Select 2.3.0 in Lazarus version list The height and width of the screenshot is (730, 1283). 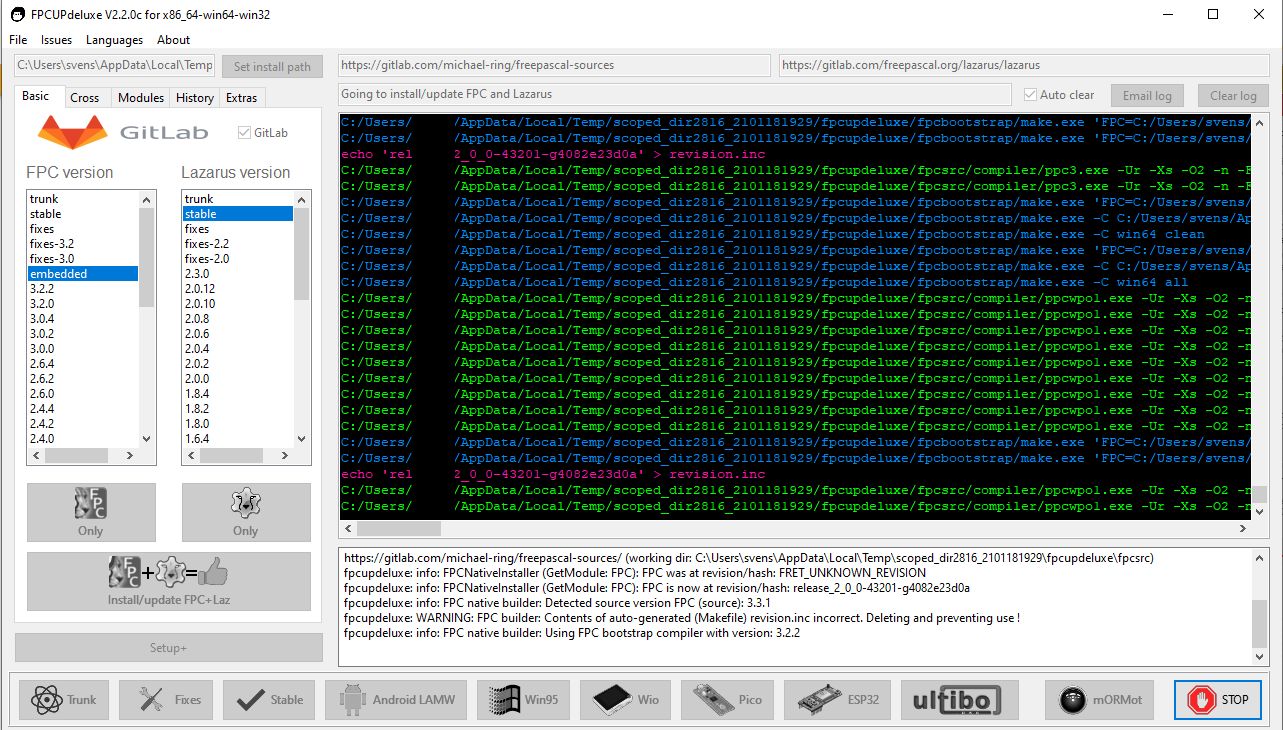tap(238, 274)
